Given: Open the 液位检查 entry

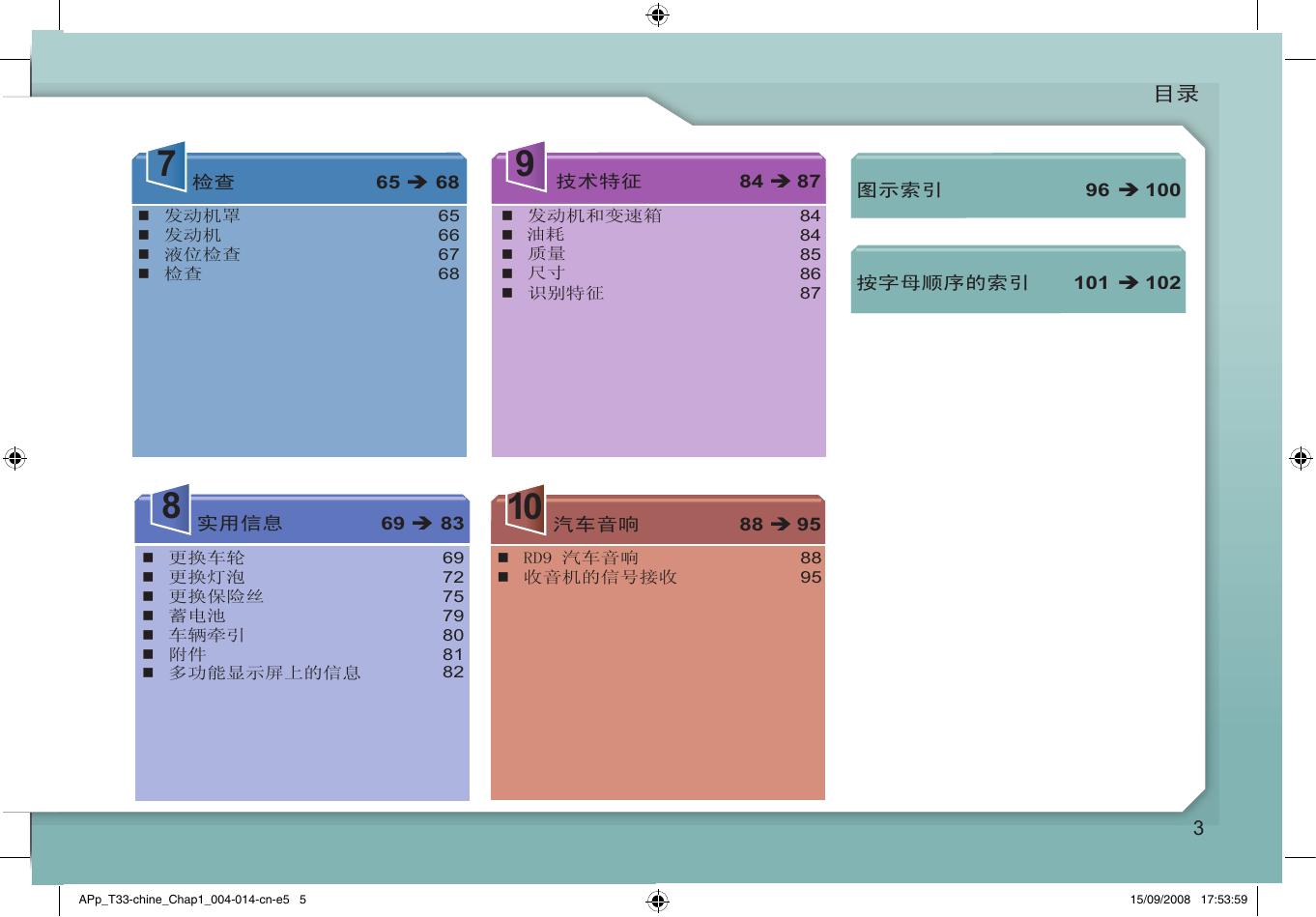Looking at the screenshot, I should pos(202,254).
